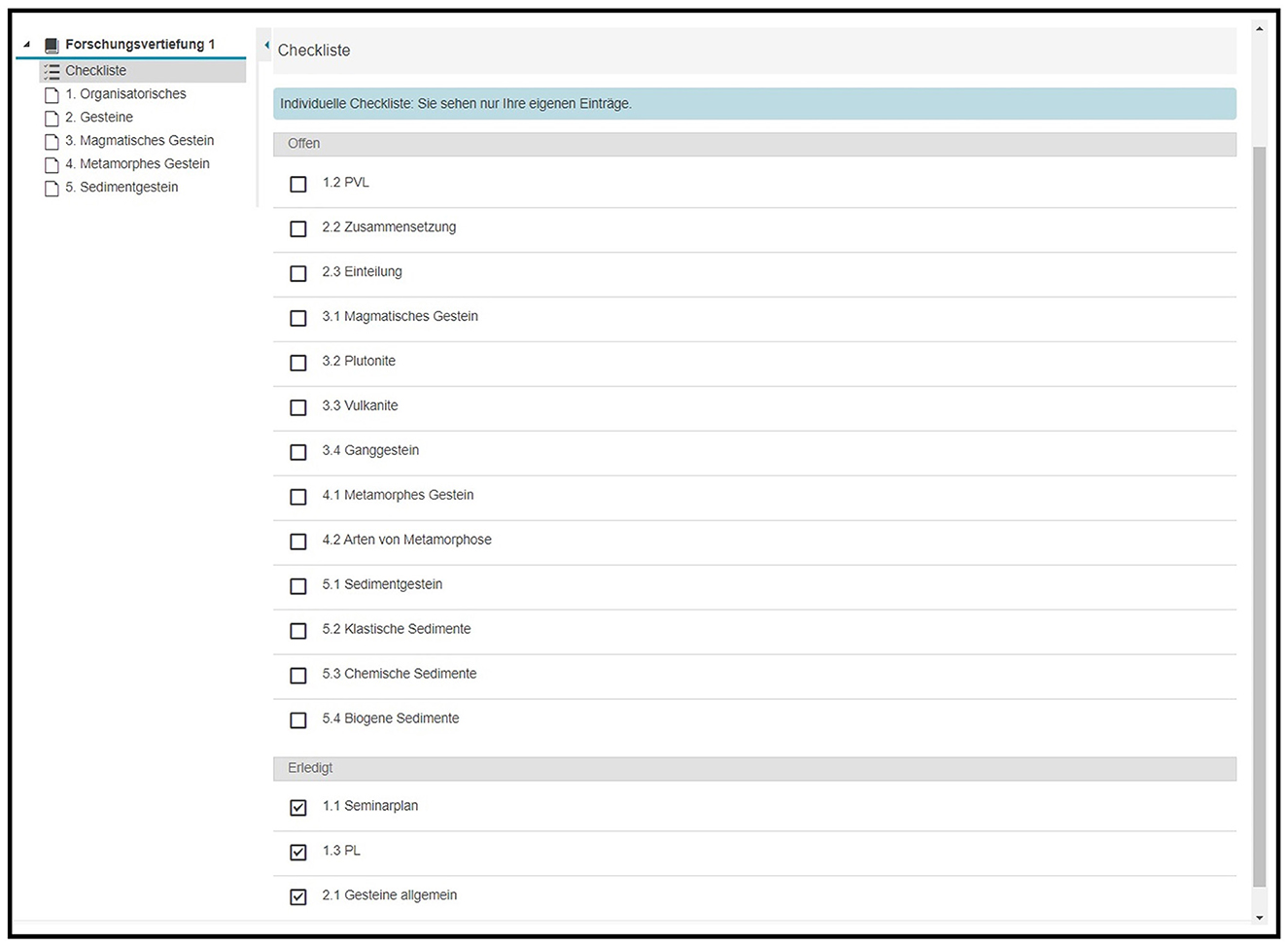Screen dimensions: 1288x945
Task: Uncheck the 1.1 Seminarplan checkbox
Action: tap(298, 808)
